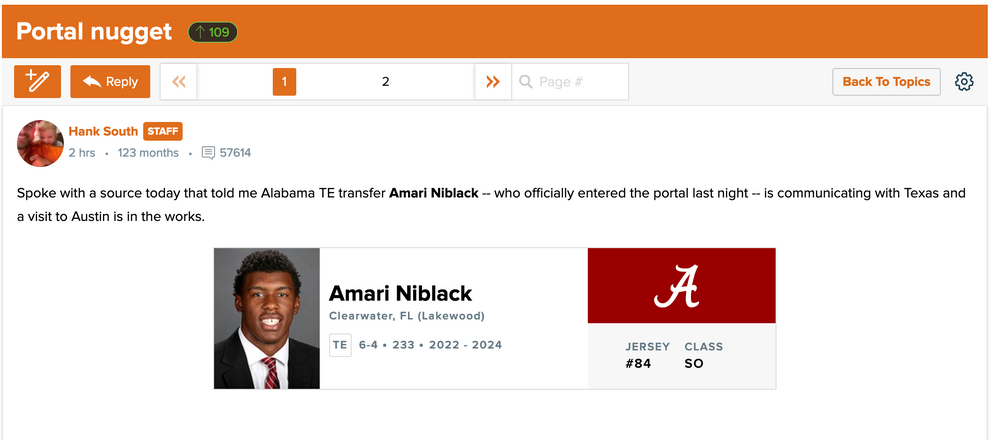Viewport: 1000px width, 440px height.
Task: Go to previous pages double-arrow
Action: pos(179,82)
